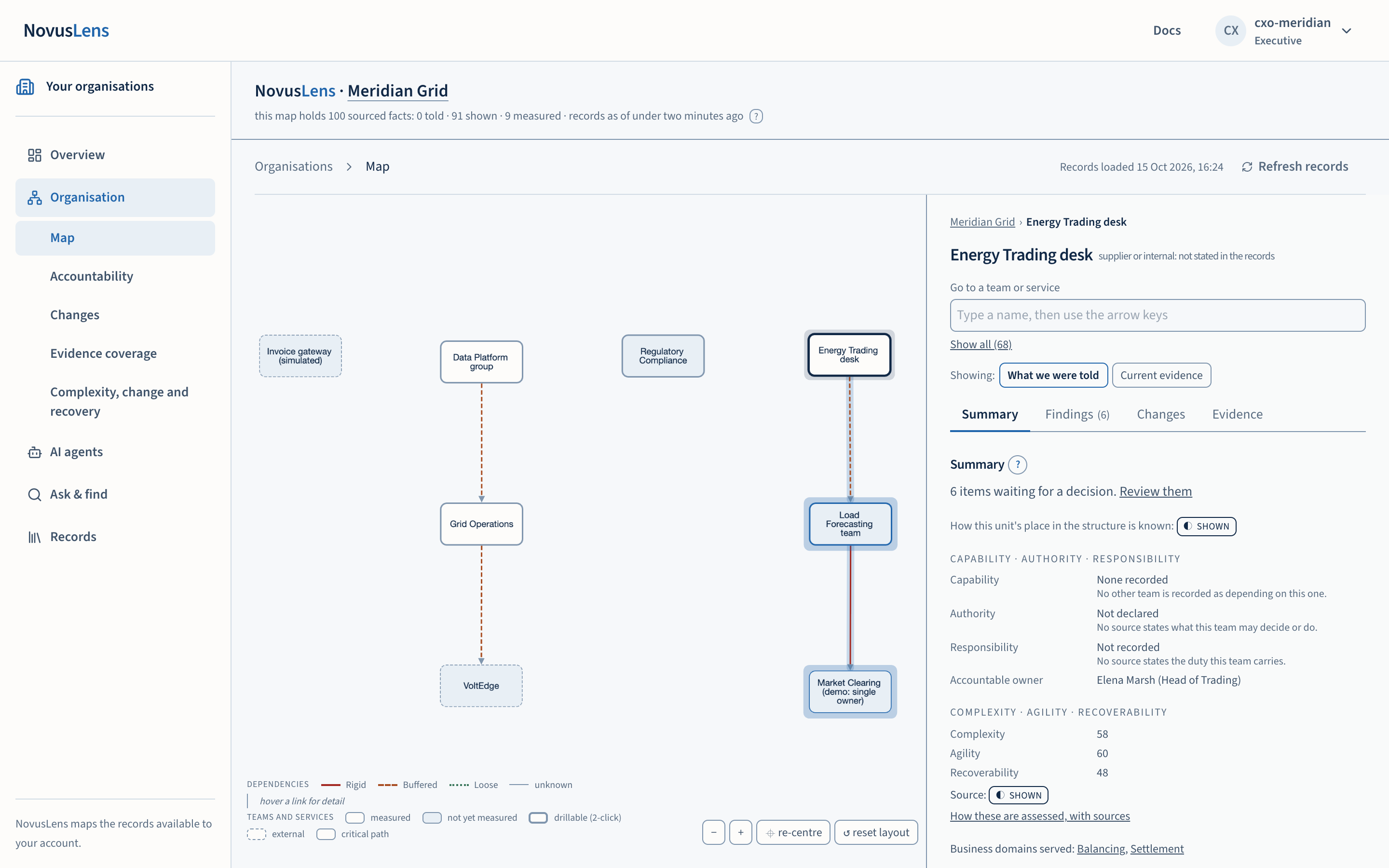Select the VoltEdge external node
The width and height of the screenshot is (1389, 868).
click(x=481, y=685)
